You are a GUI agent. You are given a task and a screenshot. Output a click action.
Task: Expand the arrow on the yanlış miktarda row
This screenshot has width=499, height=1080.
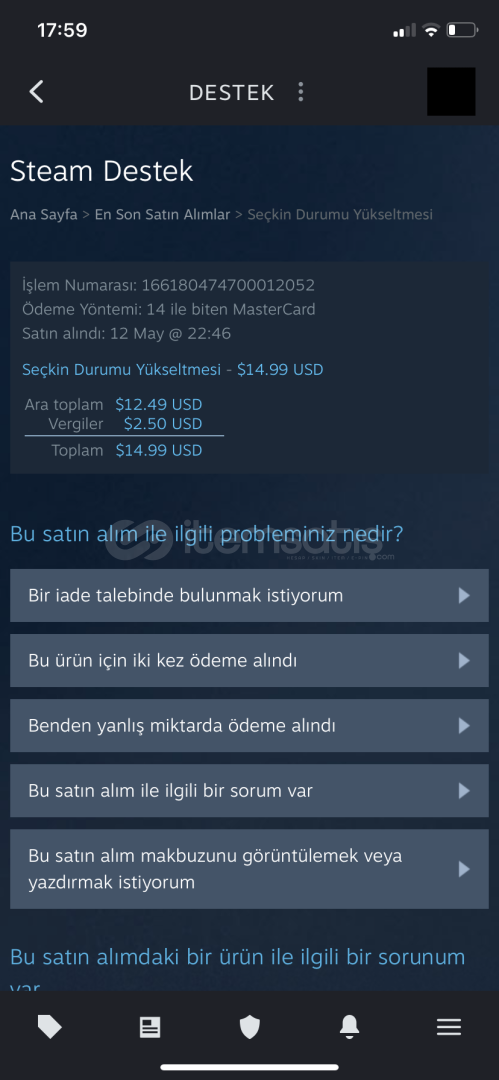(x=464, y=725)
